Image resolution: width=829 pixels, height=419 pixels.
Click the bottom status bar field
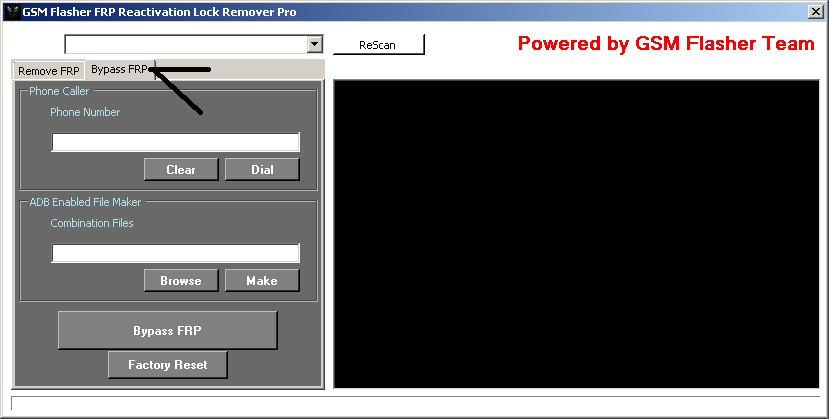pyautogui.click(x=416, y=403)
